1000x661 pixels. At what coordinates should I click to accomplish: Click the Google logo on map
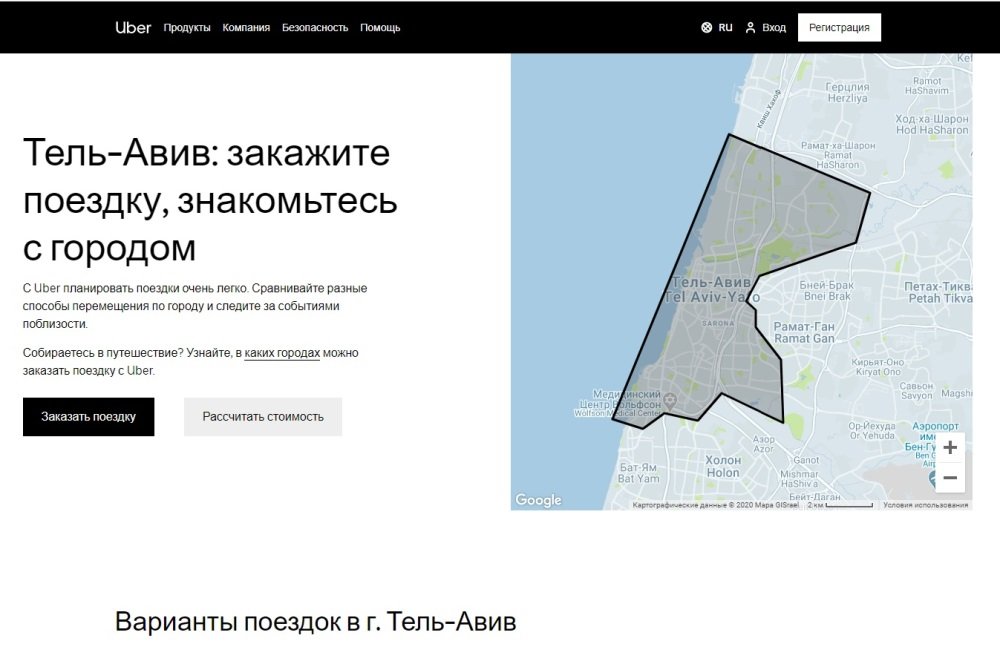click(538, 500)
